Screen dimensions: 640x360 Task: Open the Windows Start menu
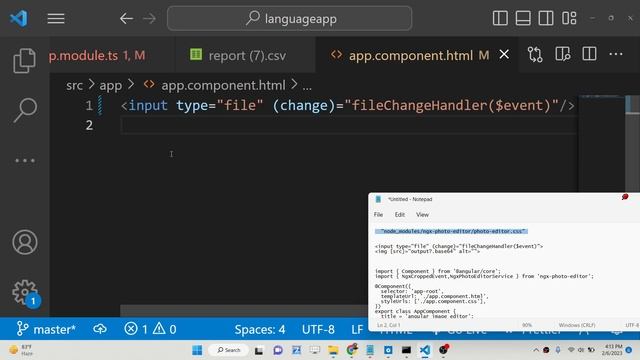197,350
